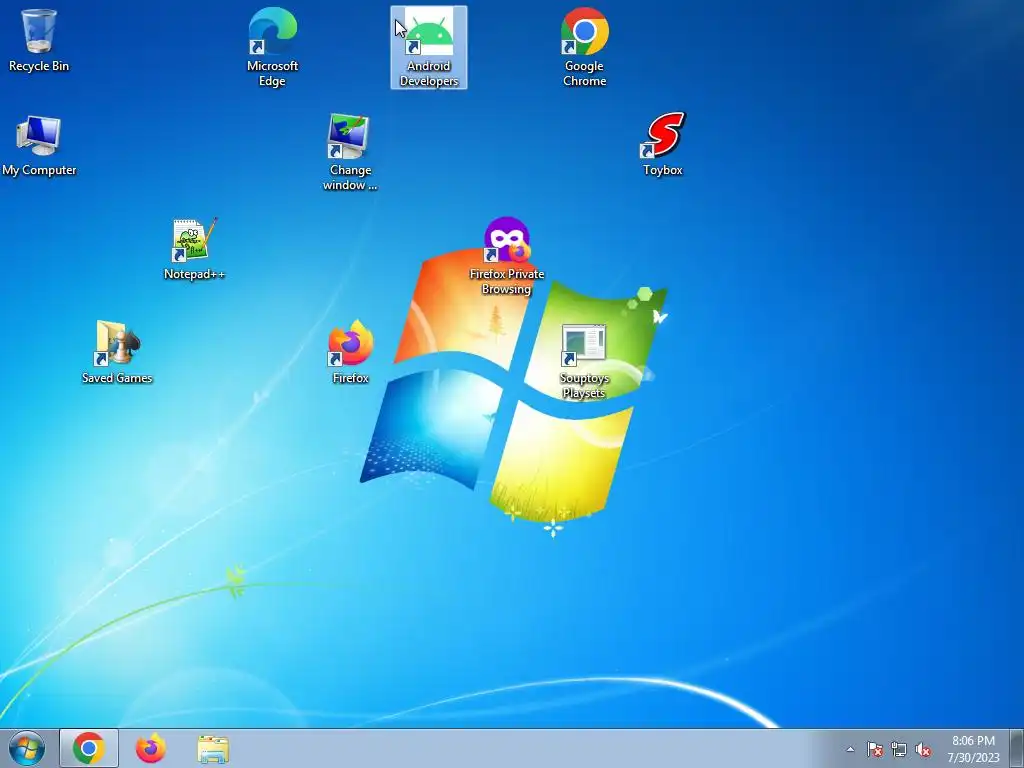Open Action Center flag tray icon
Image resolution: width=1024 pixels, height=768 pixels.
pyautogui.click(x=874, y=749)
